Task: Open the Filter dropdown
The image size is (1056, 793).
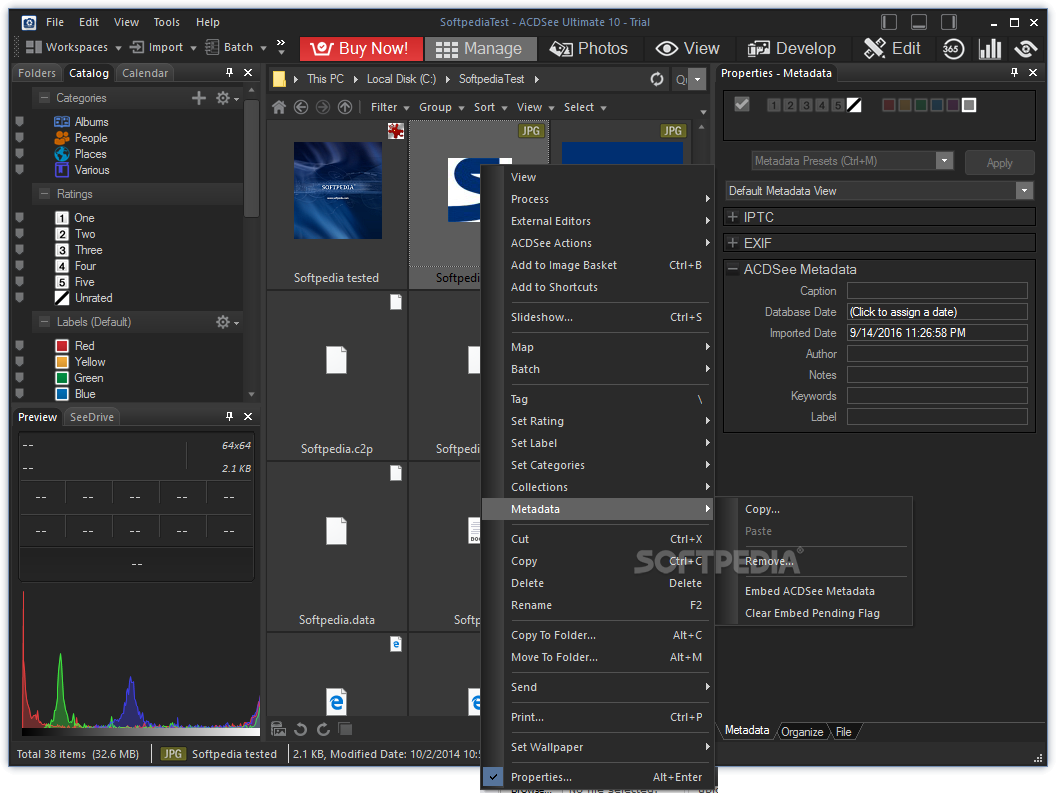Action: pos(390,107)
